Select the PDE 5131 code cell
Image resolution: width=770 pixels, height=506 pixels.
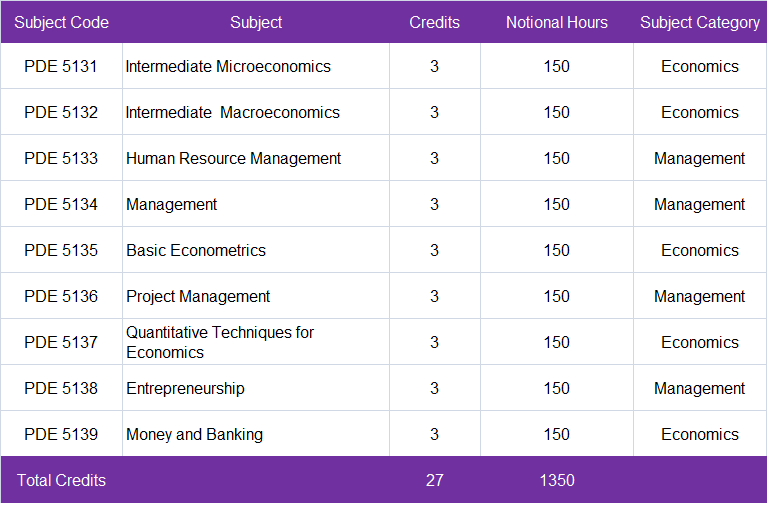(x=61, y=67)
